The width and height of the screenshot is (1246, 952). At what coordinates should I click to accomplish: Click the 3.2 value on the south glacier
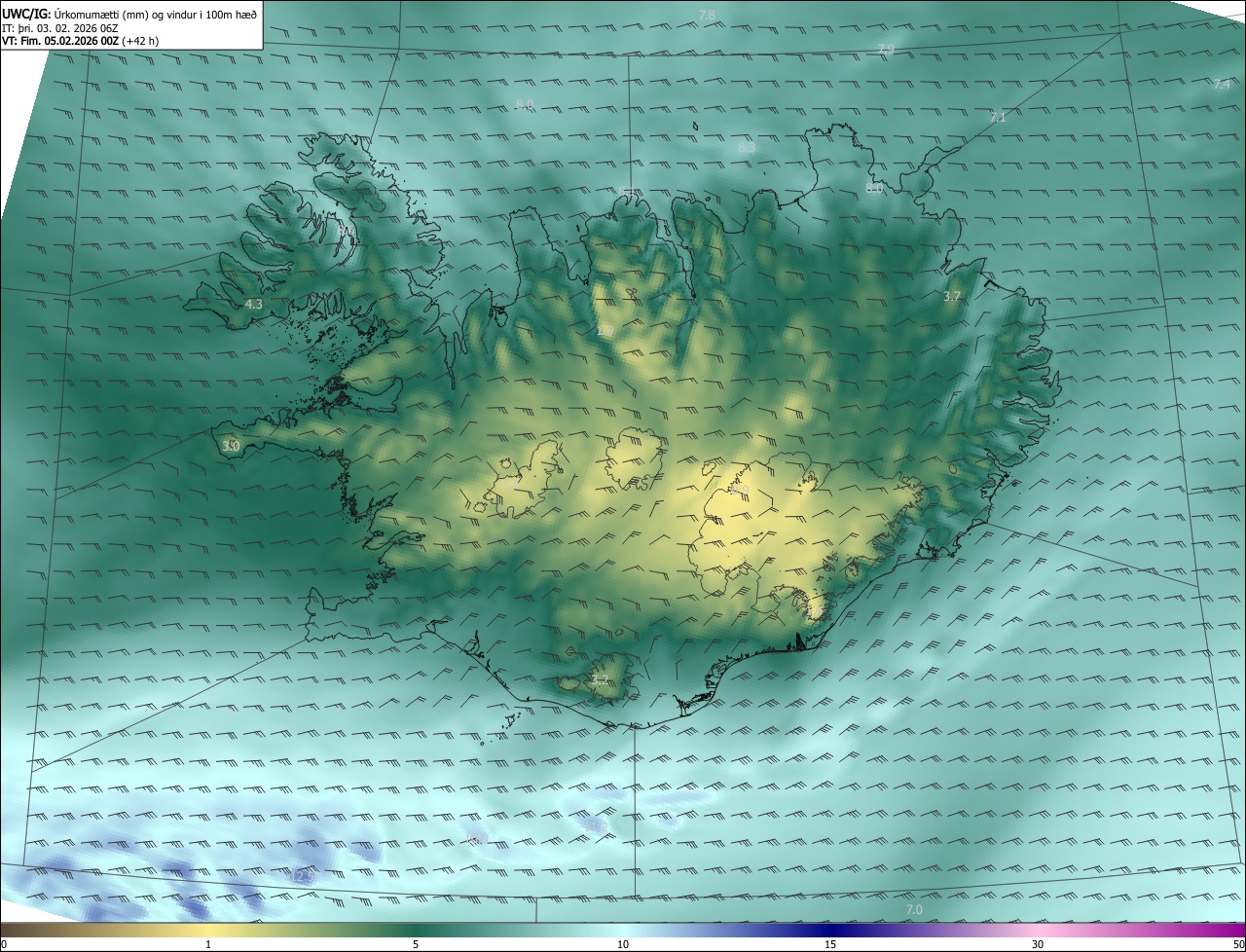[600, 680]
